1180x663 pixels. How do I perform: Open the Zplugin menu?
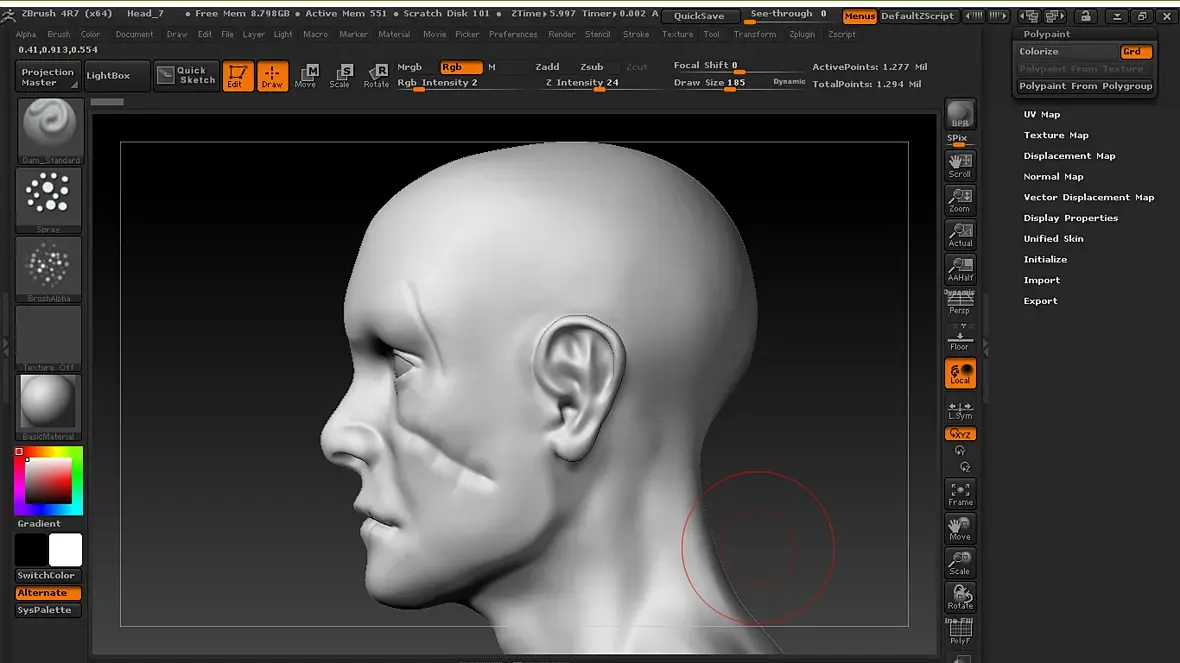coord(802,34)
